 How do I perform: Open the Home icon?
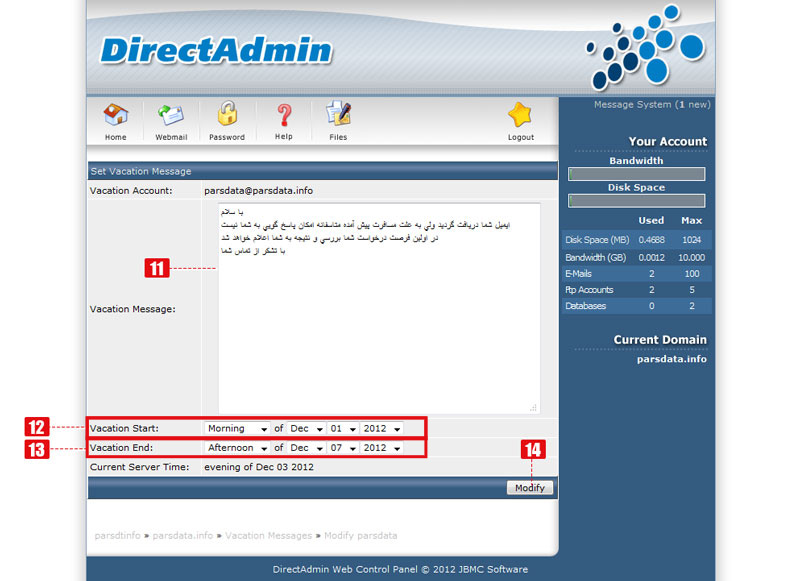[x=116, y=115]
